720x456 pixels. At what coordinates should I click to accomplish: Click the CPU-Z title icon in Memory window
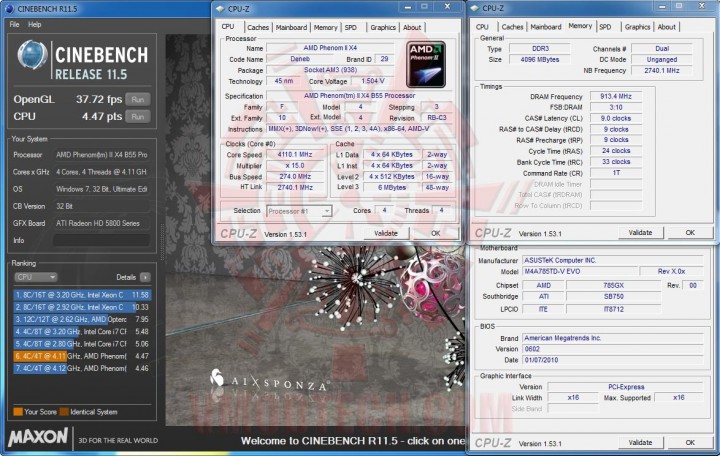pos(475,8)
